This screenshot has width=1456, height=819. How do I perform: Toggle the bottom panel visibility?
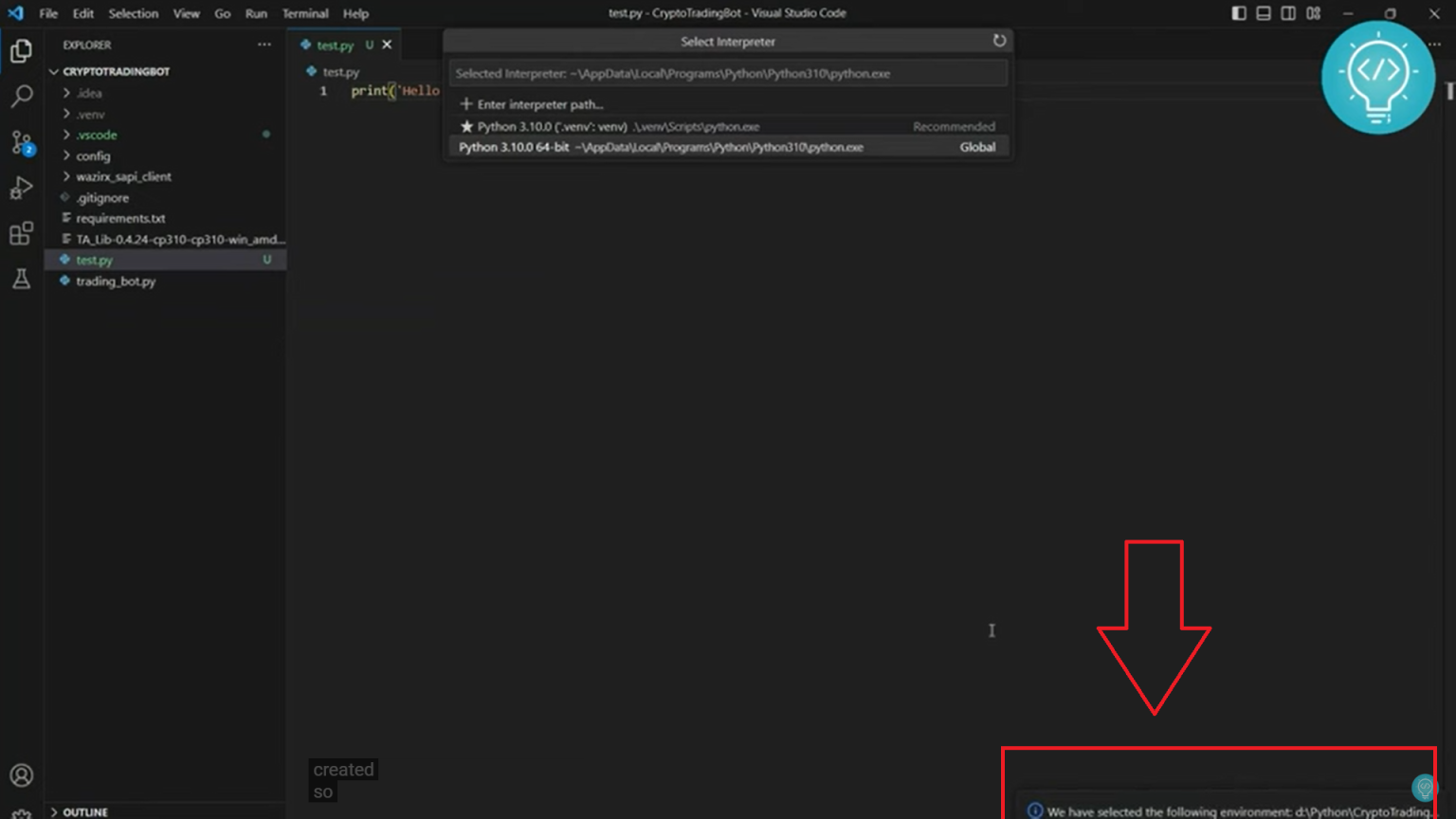click(x=1263, y=12)
